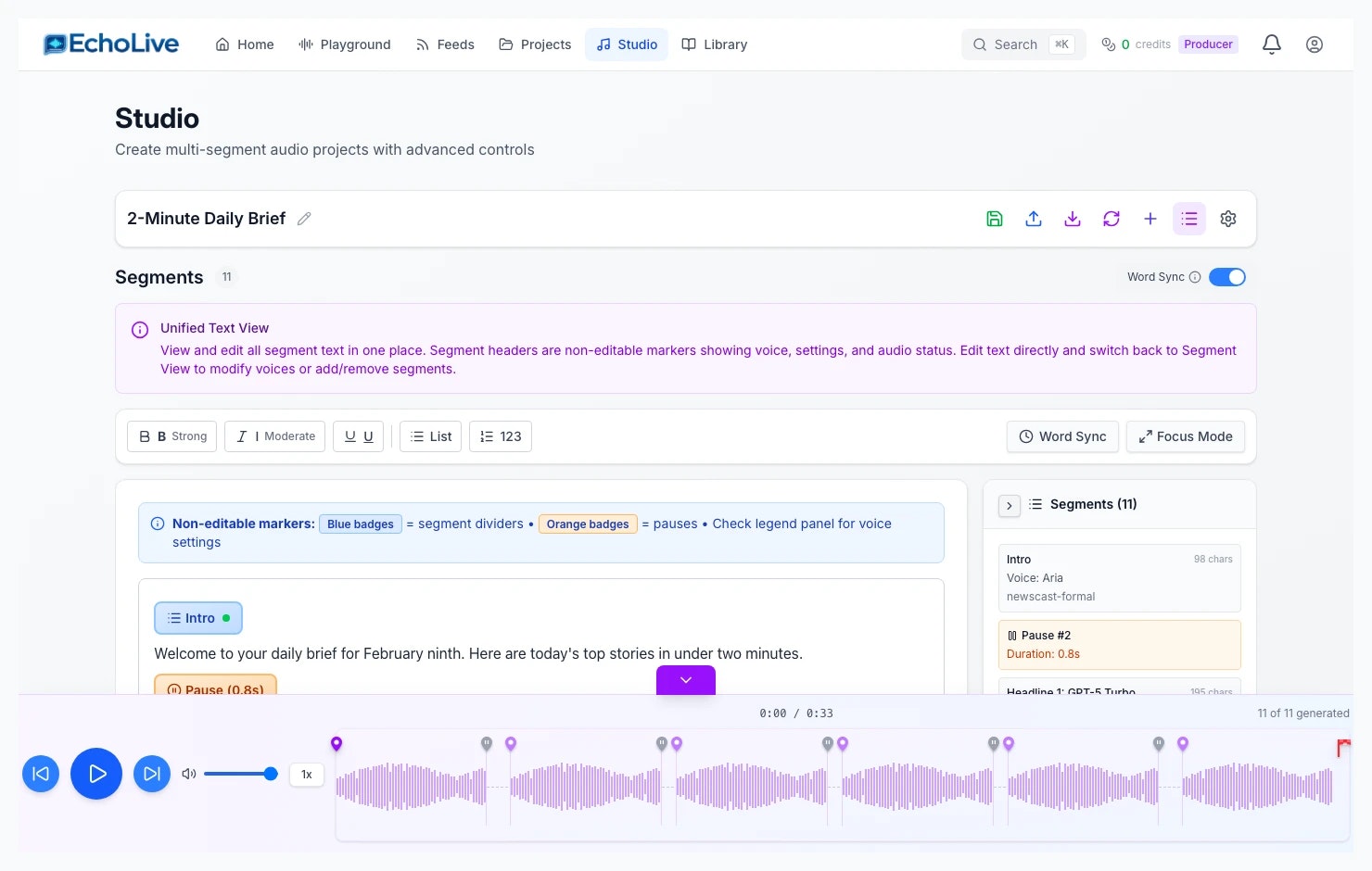Switch to the Playground tab
The image size is (1372, 871).
click(x=344, y=44)
